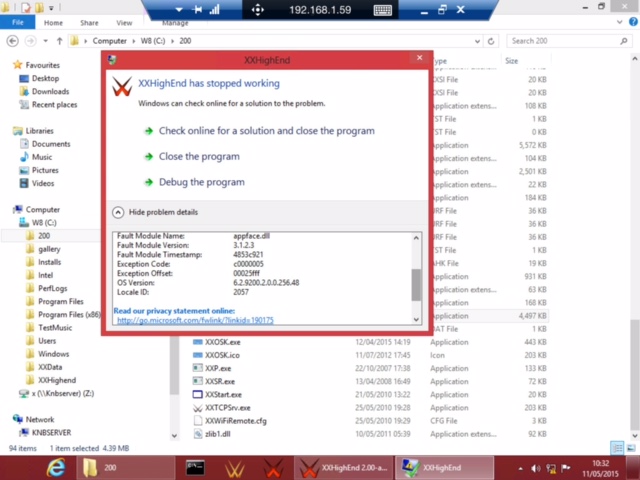Open the Manage ribbon tab

(175, 23)
